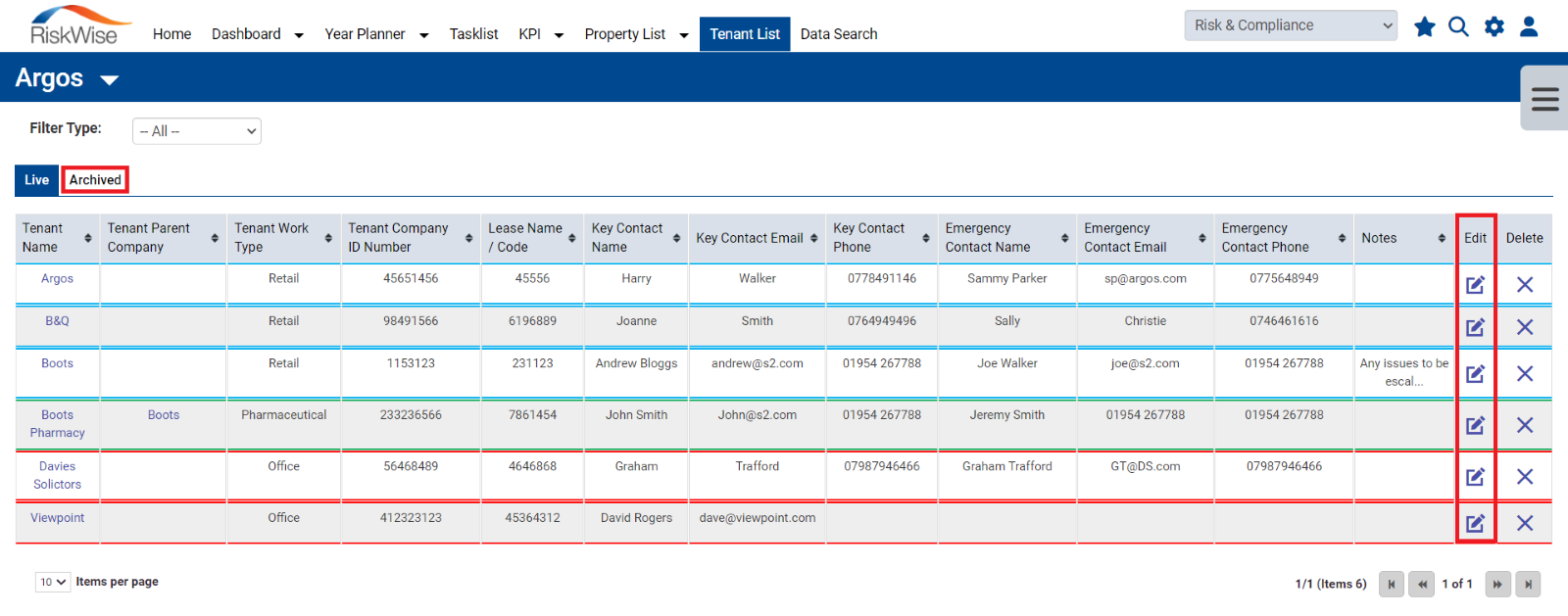Click the Sammy Parker contact cell
1568x616 pixels.
tap(1006, 279)
